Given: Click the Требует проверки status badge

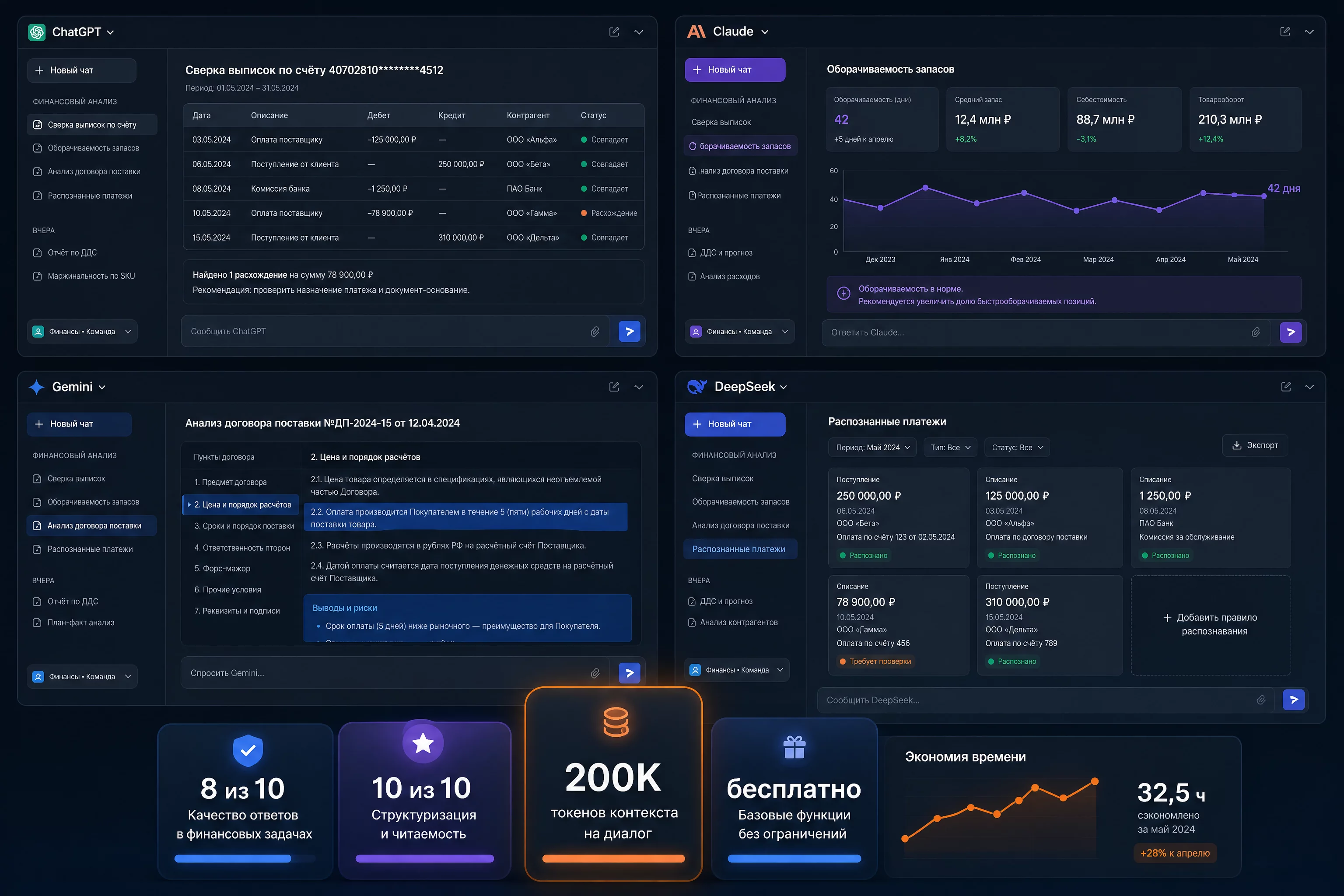Looking at the screenshot, I should 875,661.
